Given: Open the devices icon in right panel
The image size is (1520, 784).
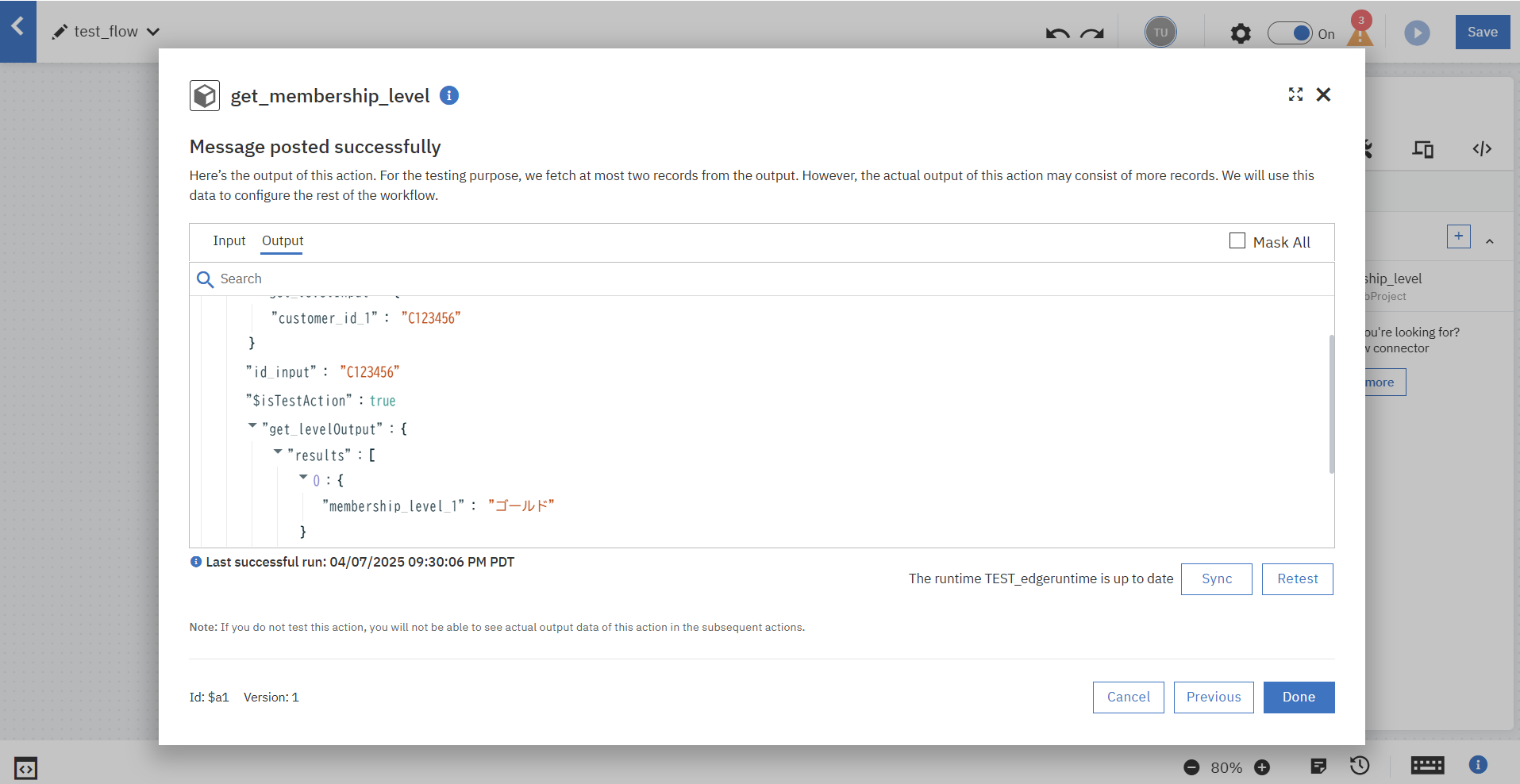Looking at the screenshot, I should coord(1422,148).
